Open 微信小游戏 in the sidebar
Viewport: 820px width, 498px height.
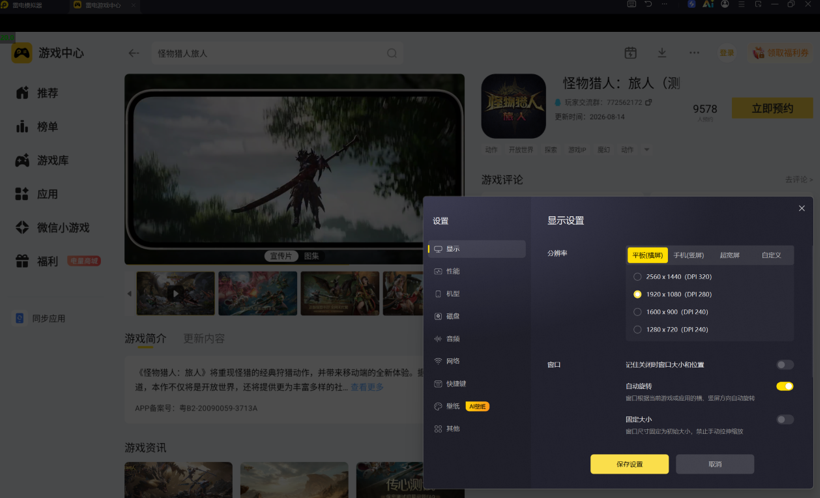(x=52, y=228)
